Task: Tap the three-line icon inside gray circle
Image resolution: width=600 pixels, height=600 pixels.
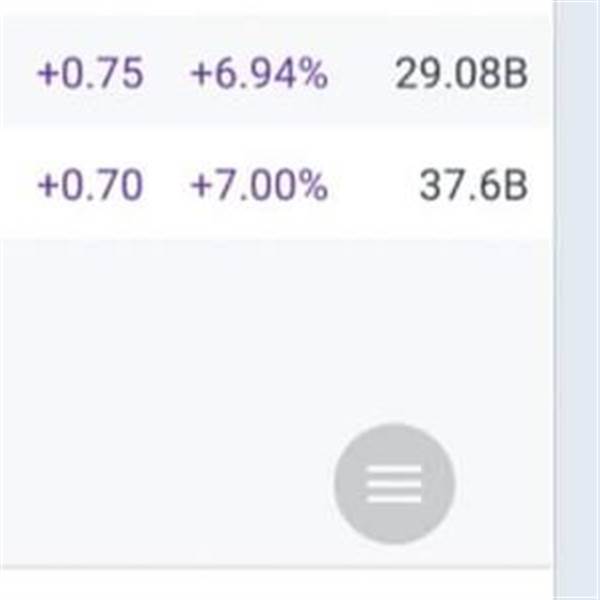Action: pos(394,484)
